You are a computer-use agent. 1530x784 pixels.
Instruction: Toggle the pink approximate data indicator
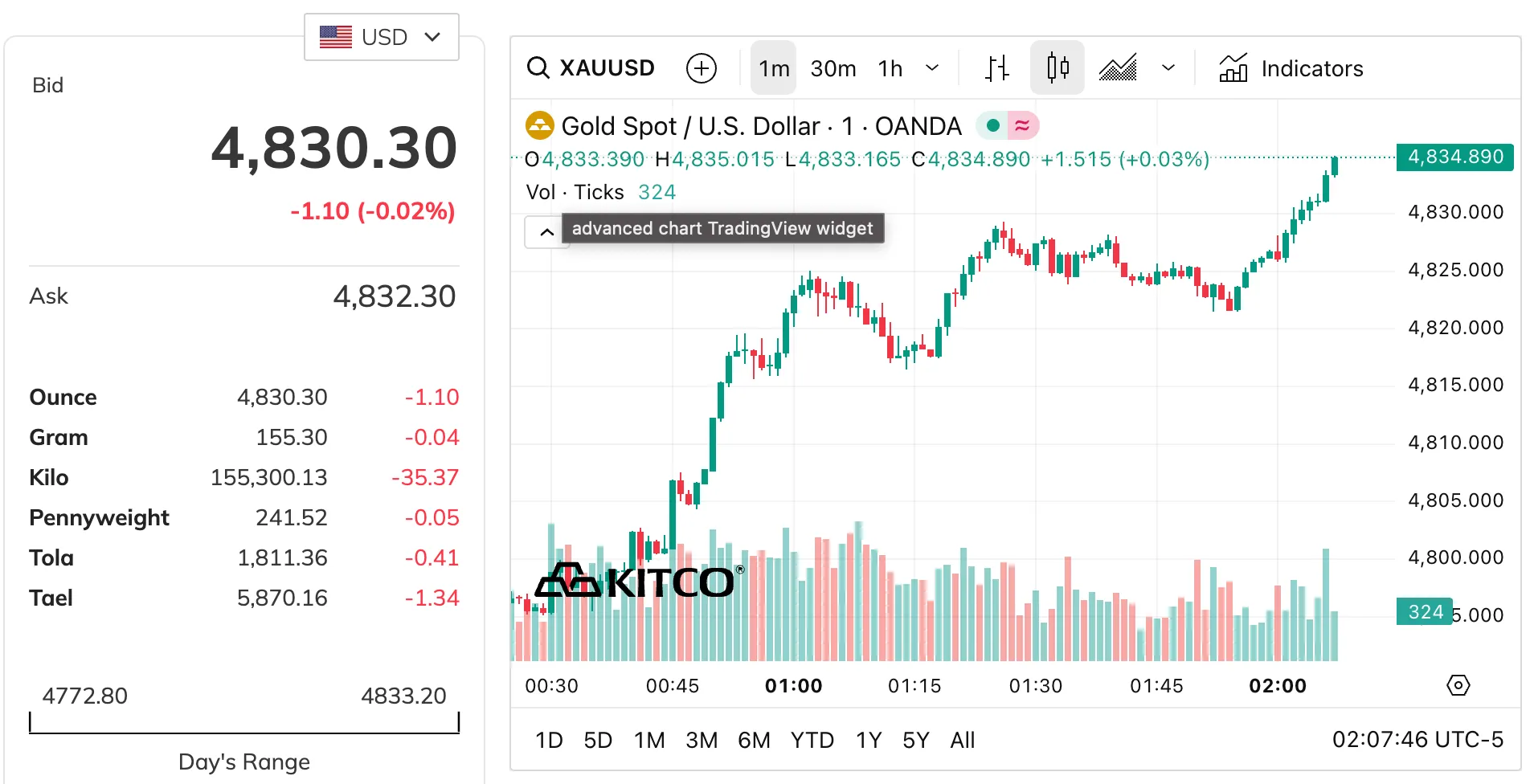click(x=1022, y=125)
